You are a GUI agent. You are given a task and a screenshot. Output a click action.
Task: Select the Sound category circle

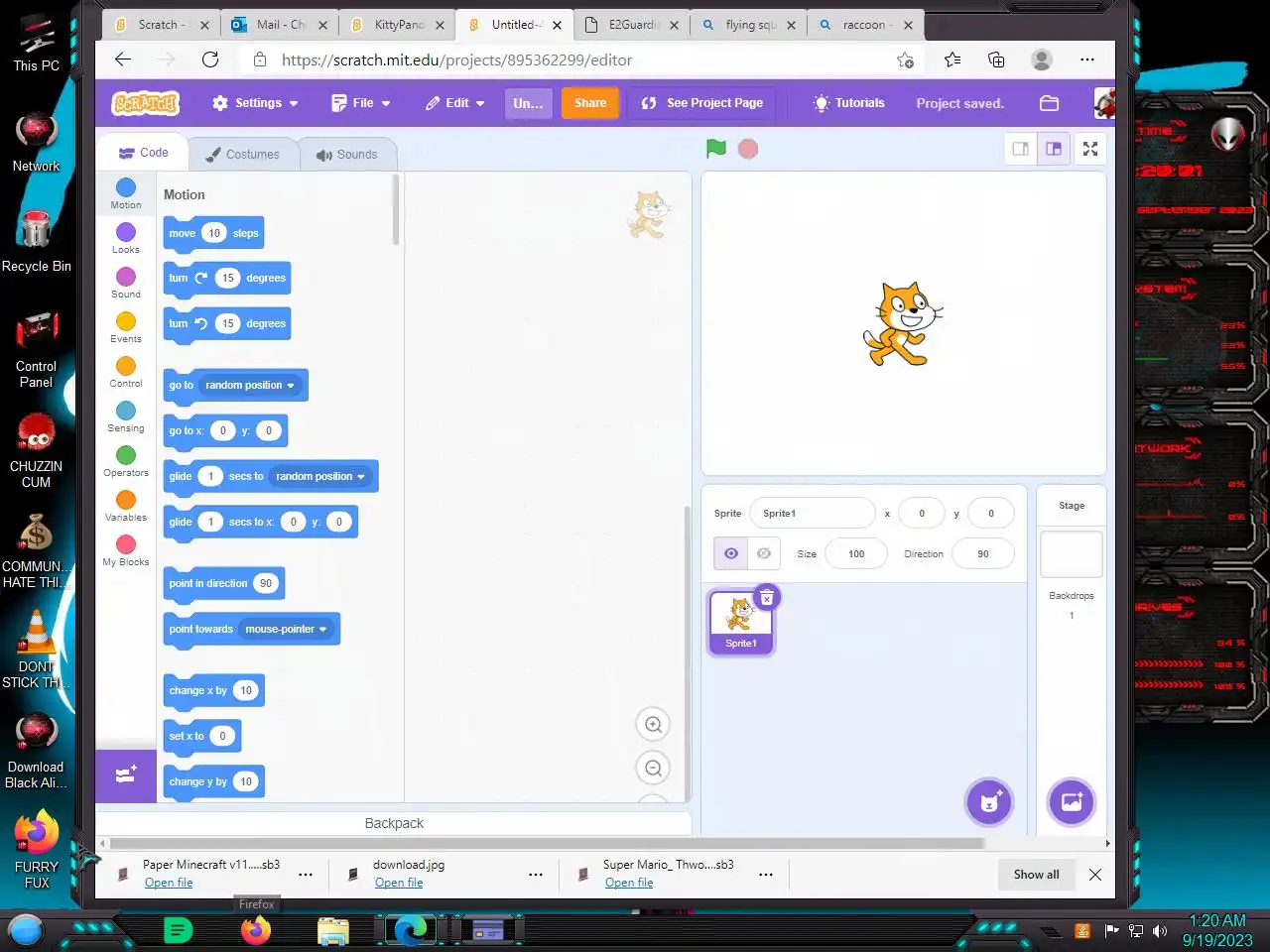[x=126, y=277]
